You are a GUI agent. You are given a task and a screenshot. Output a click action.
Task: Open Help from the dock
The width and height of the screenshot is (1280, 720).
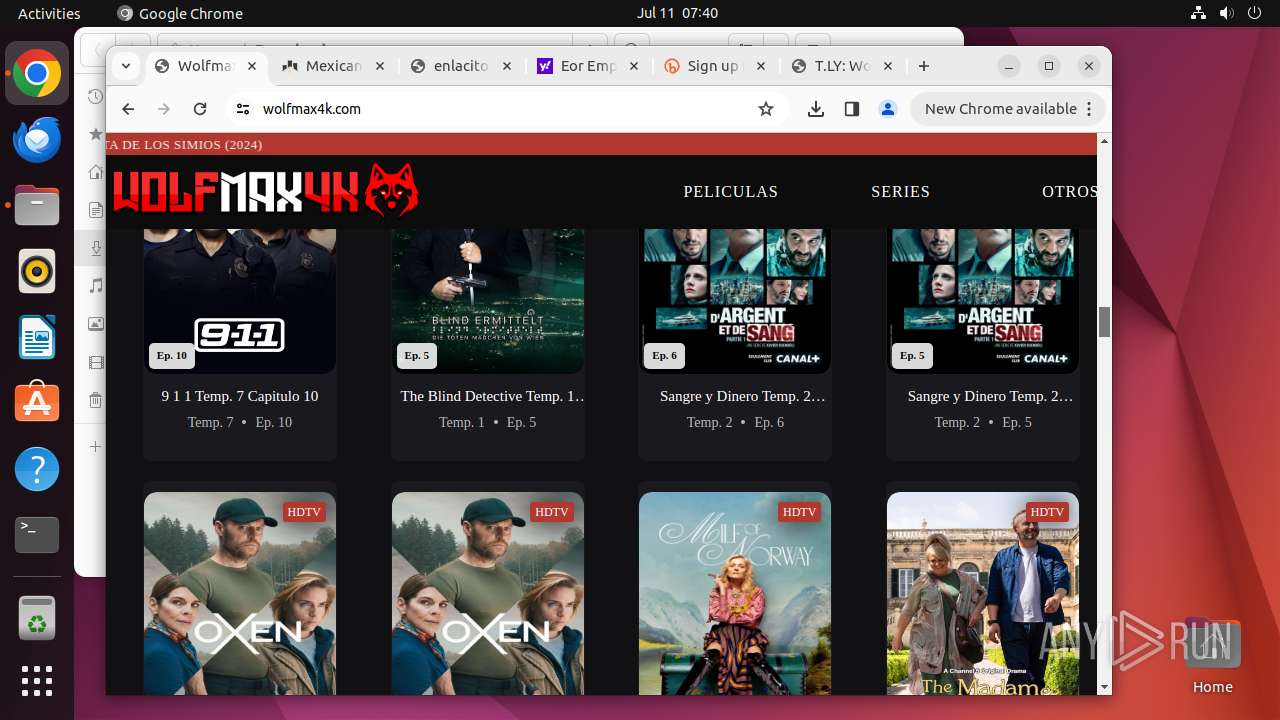37,469
